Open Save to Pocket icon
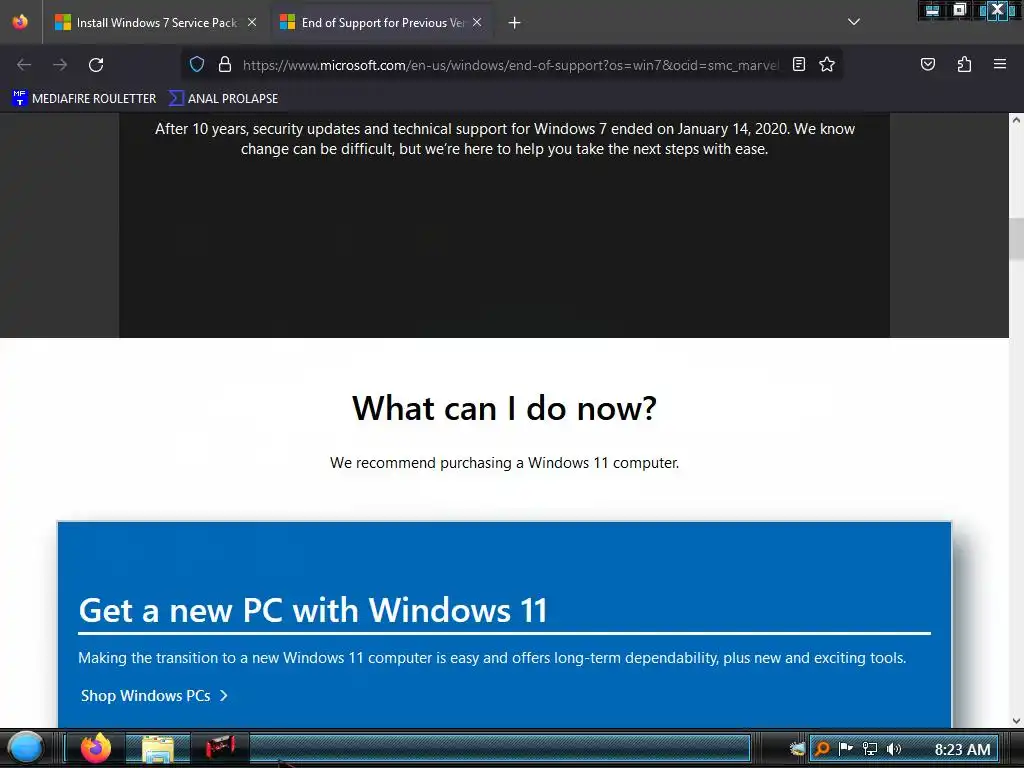The width and height of the screenshot is (1024, 768). point(928,64)
